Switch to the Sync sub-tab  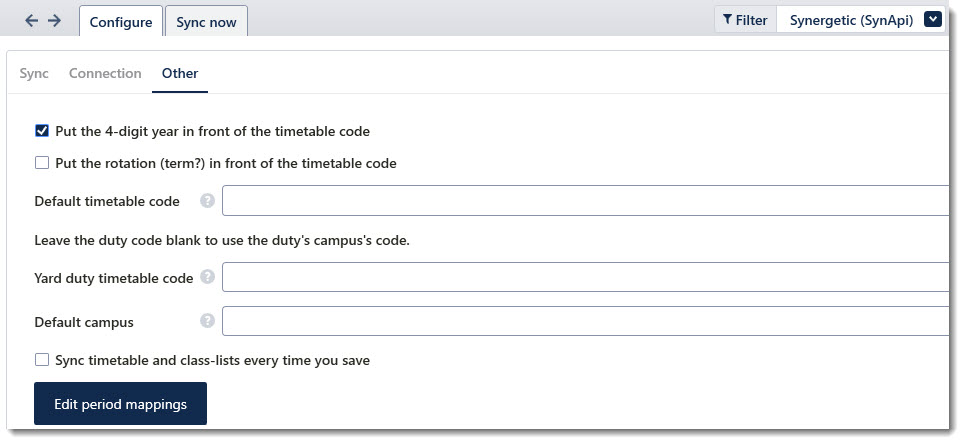pyautogui.click(x=34, y=73)
